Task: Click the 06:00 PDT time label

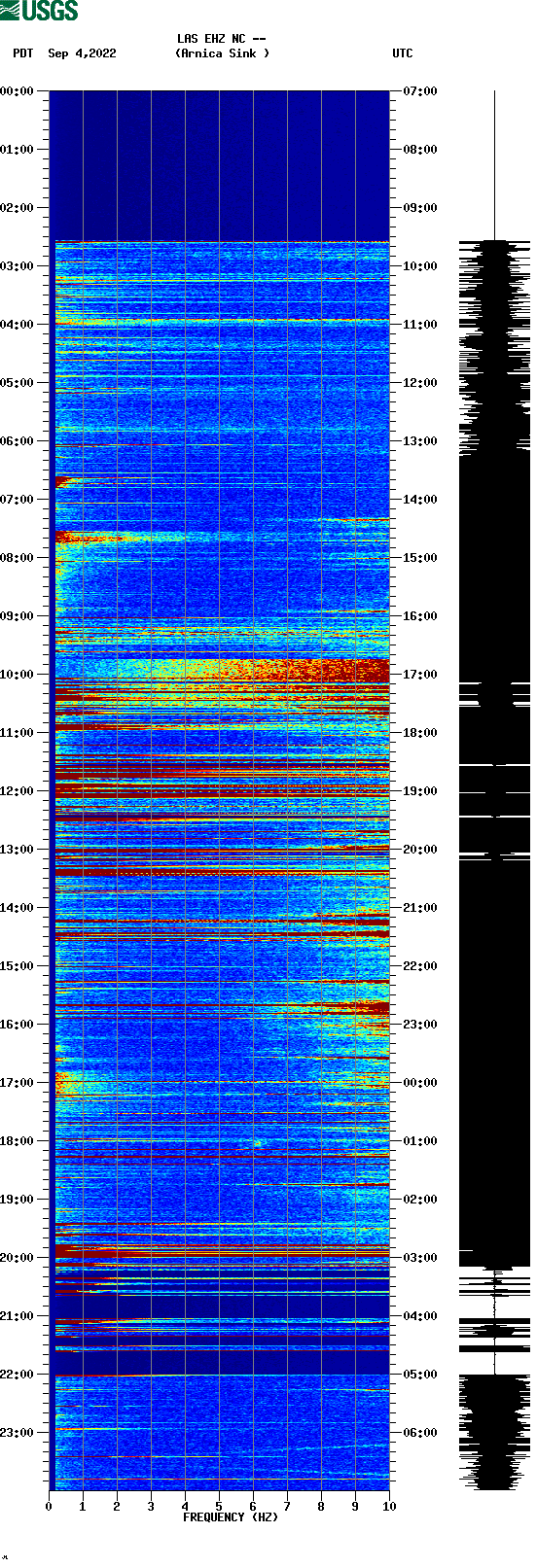Action: pyautogui.click(x=18, y=441)
